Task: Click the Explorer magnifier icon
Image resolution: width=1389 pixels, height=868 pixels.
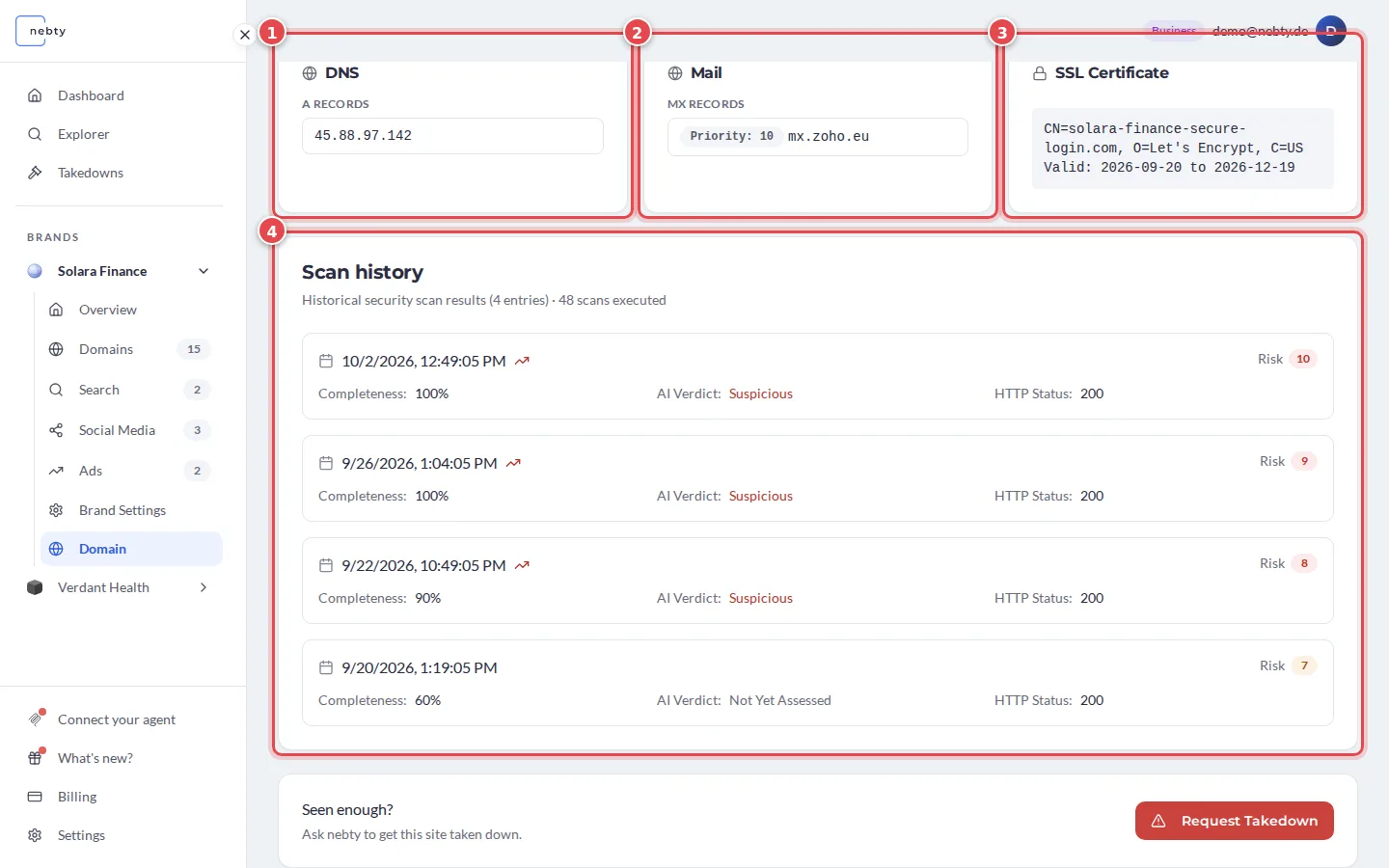Action: (35, 134)
